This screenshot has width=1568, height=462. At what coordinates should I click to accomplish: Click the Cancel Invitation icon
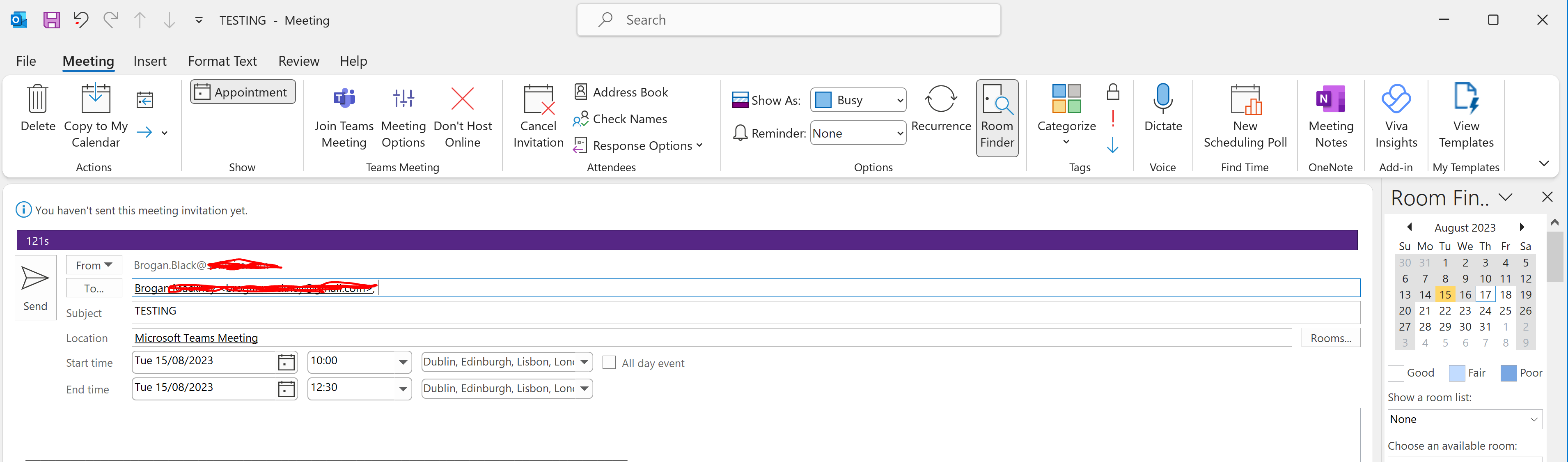click(538, 101)
